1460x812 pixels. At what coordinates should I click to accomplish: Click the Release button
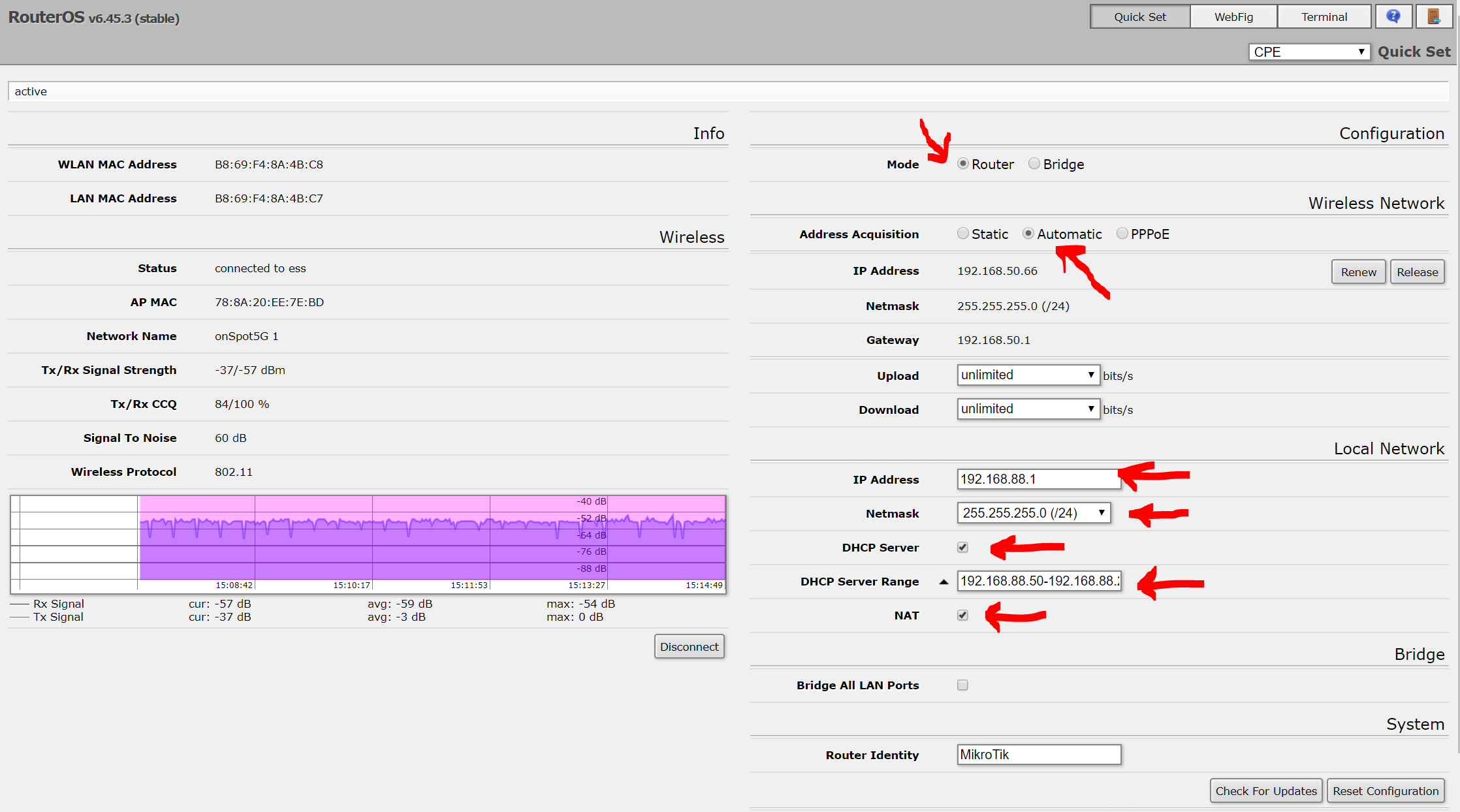(x=1417, y=272)
